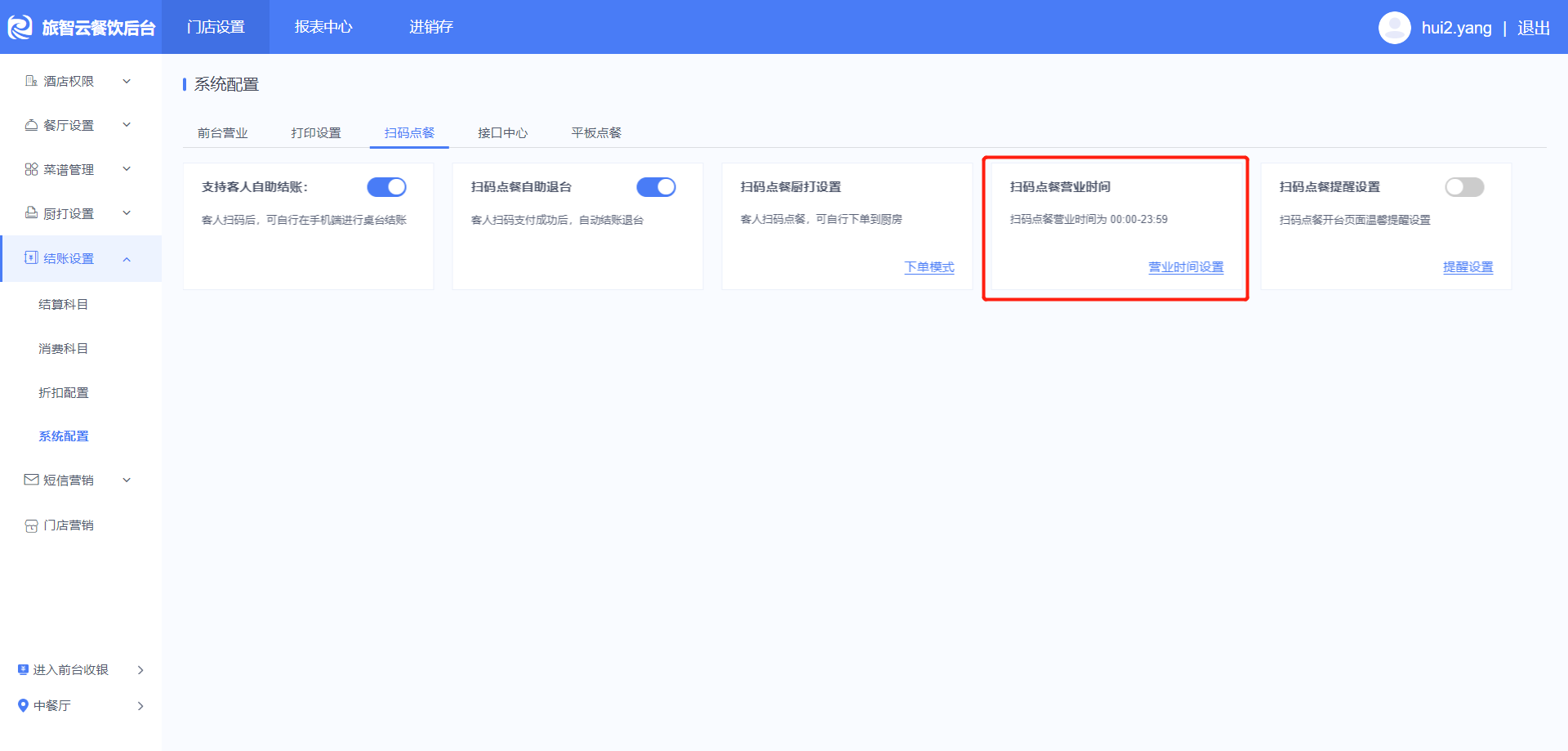Expand the 酒店权限 menu chevron
The width and height of the screenshot is (1568, 751).
coord(127,81)
